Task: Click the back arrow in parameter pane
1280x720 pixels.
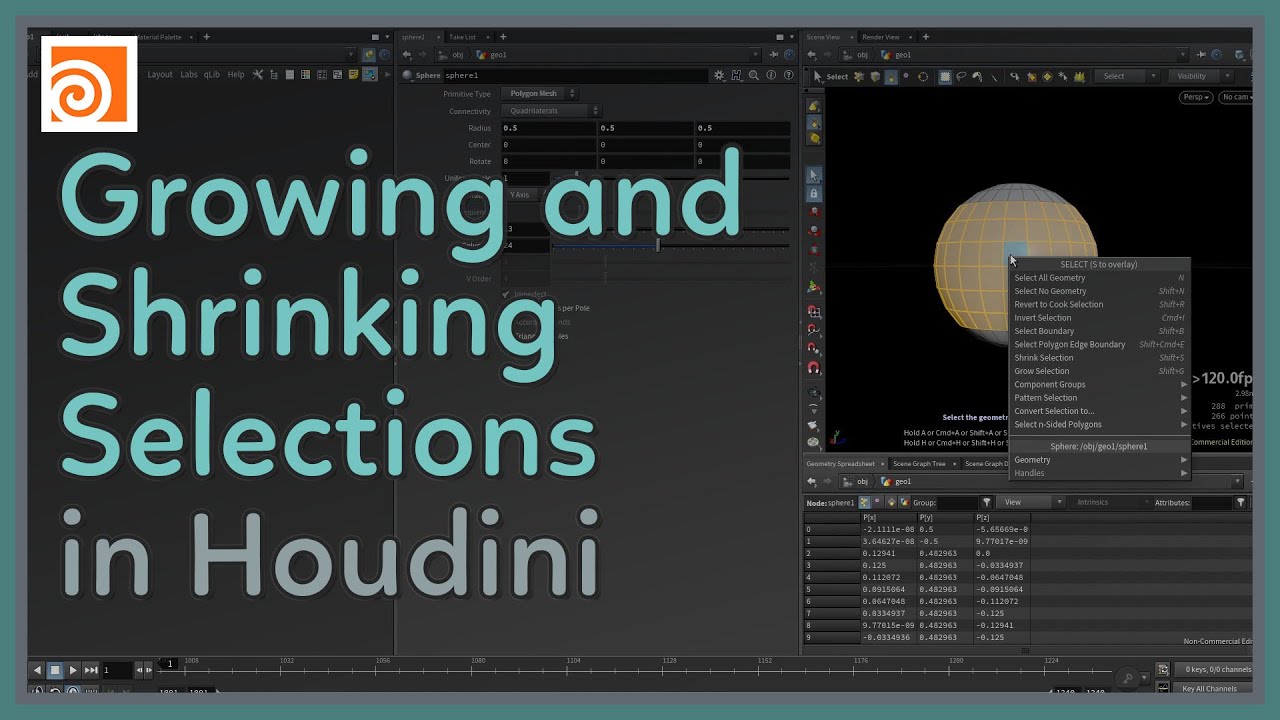Action: coord(407,55)
